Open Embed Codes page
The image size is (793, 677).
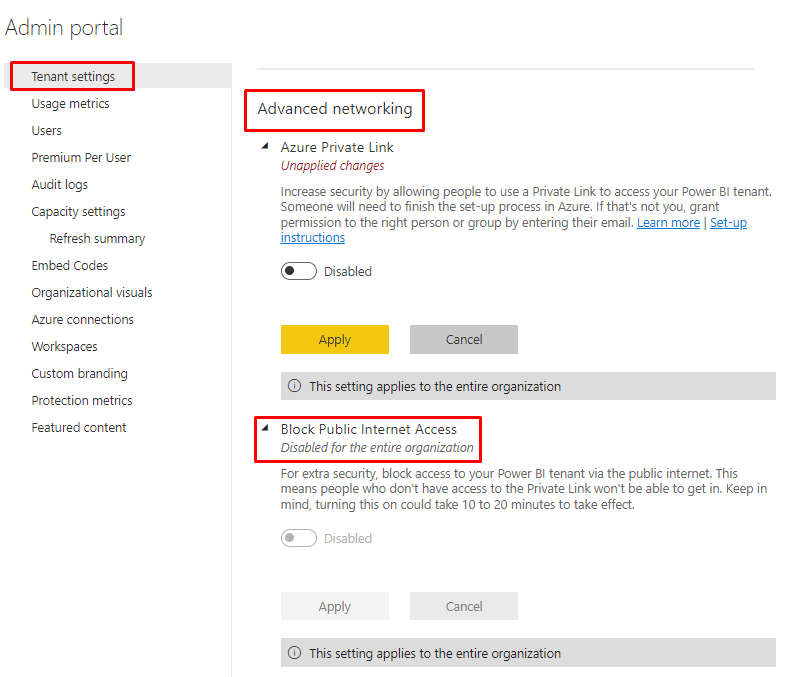tap(69, 266)
